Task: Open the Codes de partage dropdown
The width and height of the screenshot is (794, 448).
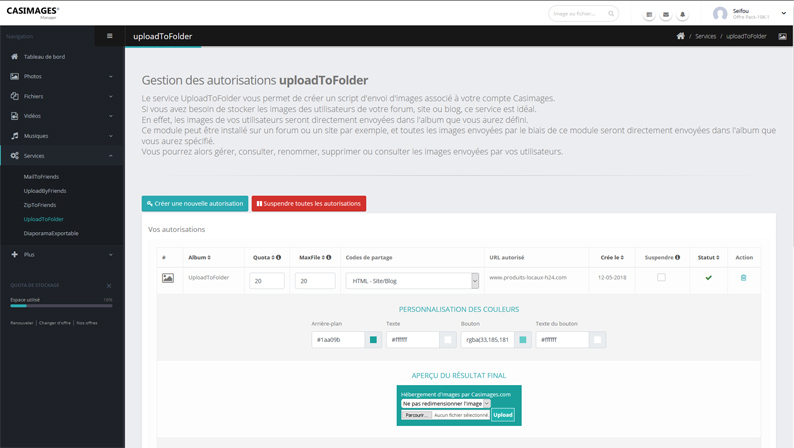Action: pyautogui.click(x=412, y=281)
